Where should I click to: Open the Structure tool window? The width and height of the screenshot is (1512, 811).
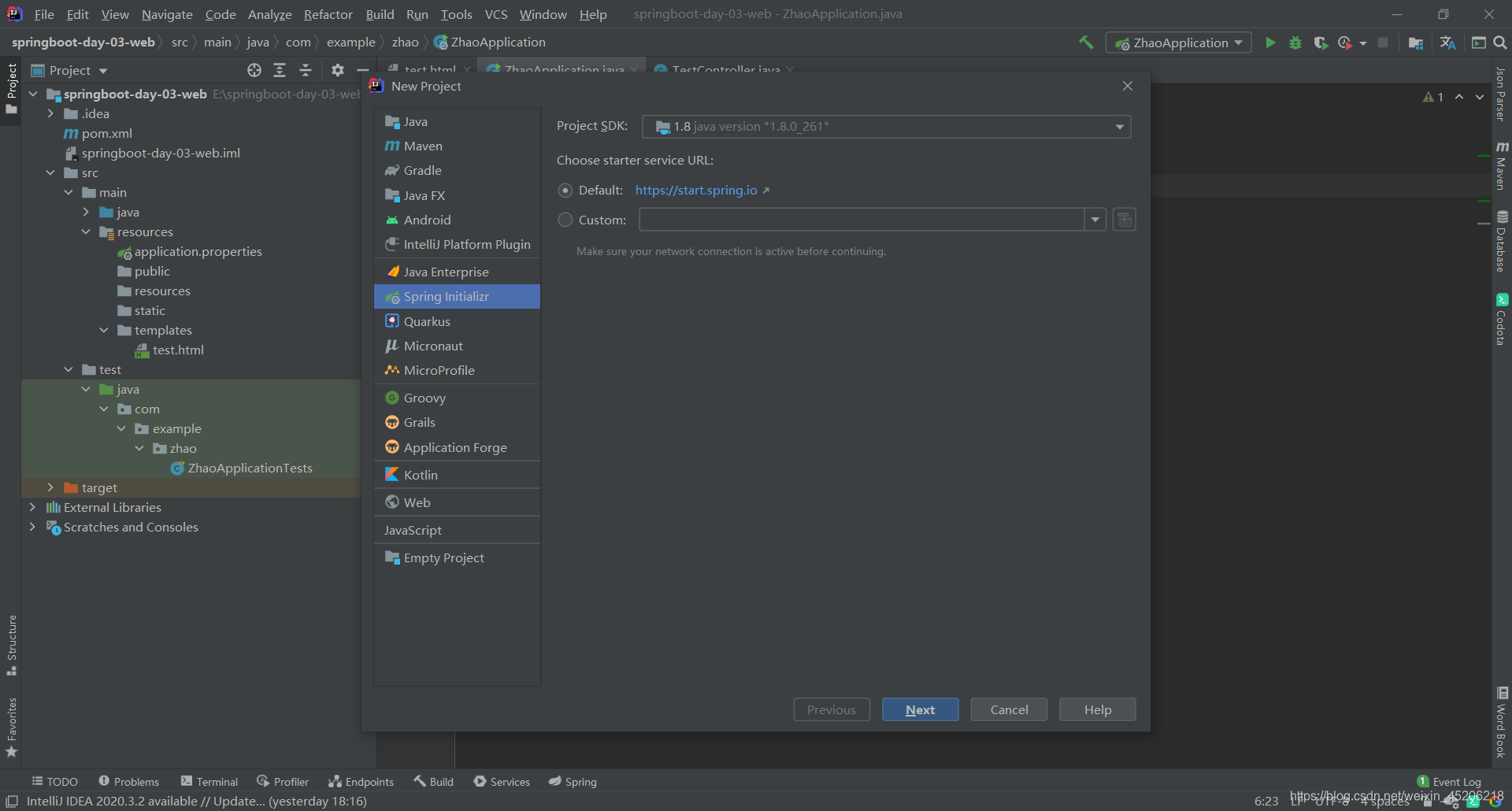coord(12,645)
